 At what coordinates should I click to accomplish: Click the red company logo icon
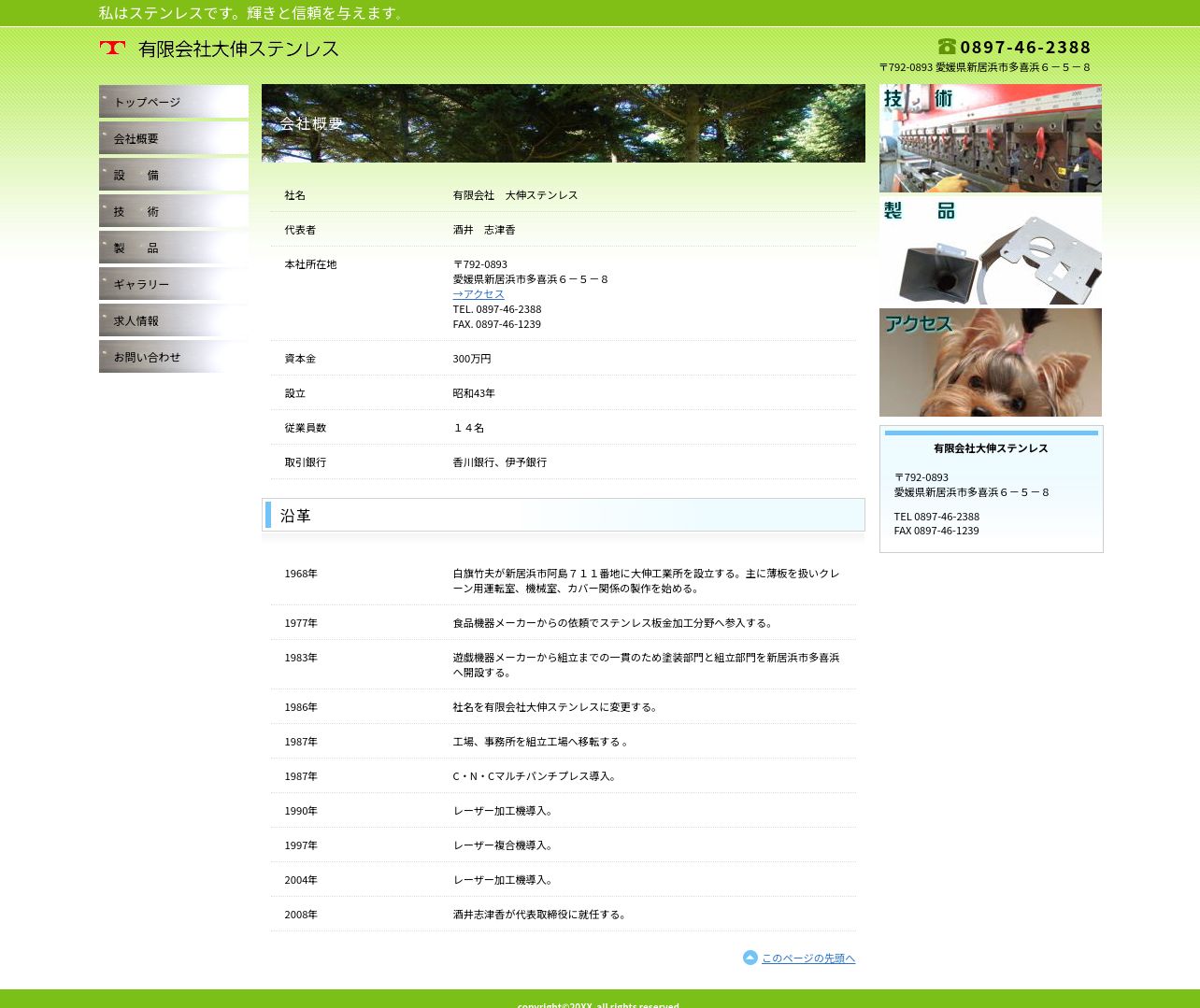click(x=112, y=48)
